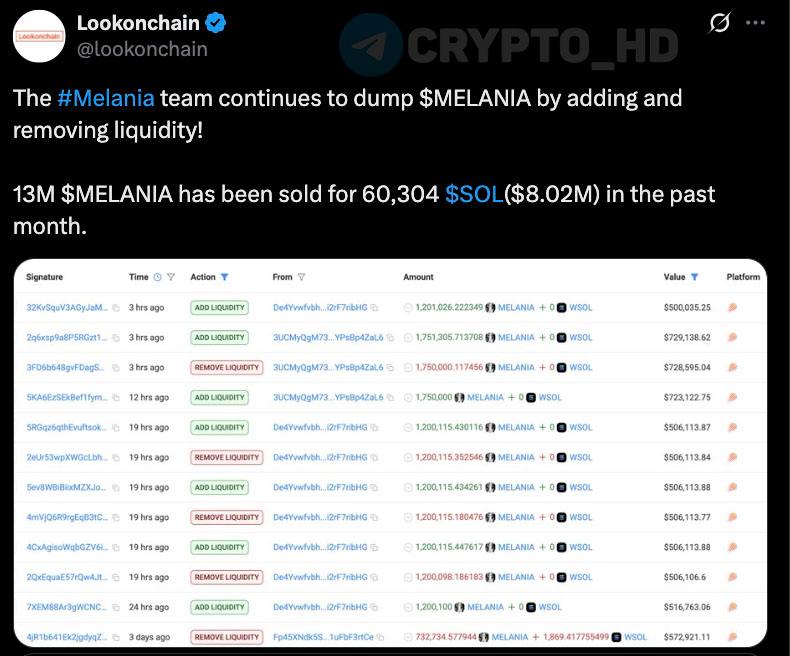Open the Action column filter funnel
The width and height of the screenshot is (790, 656).
pyautogui.click(x=225, y=277)
